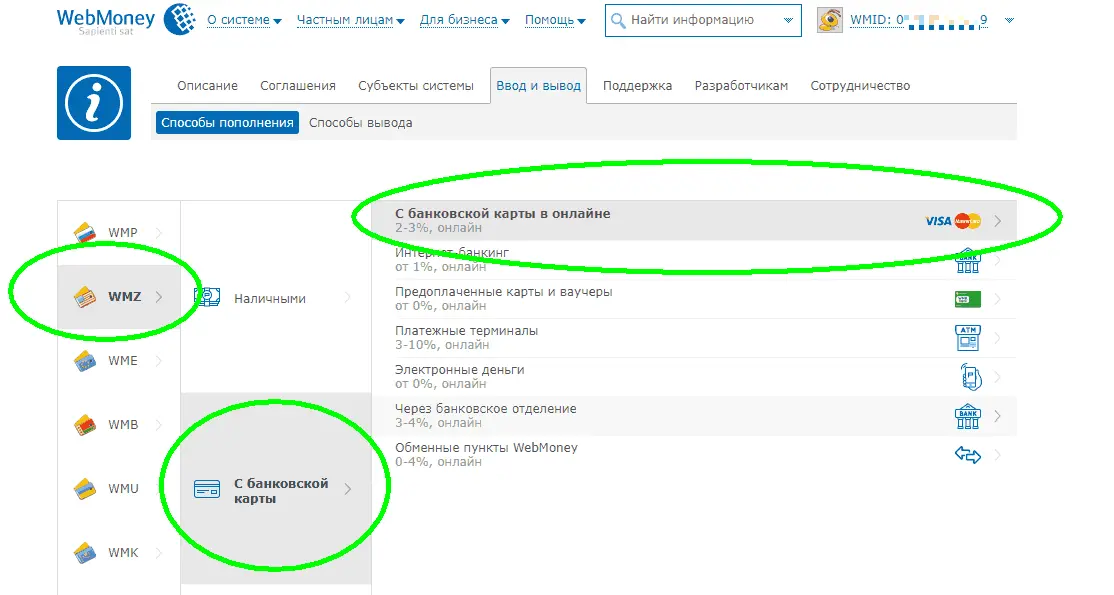
Task: Open the Частным лицам dropdown menu
Action: pyautogui.click(x=350, y=21)
